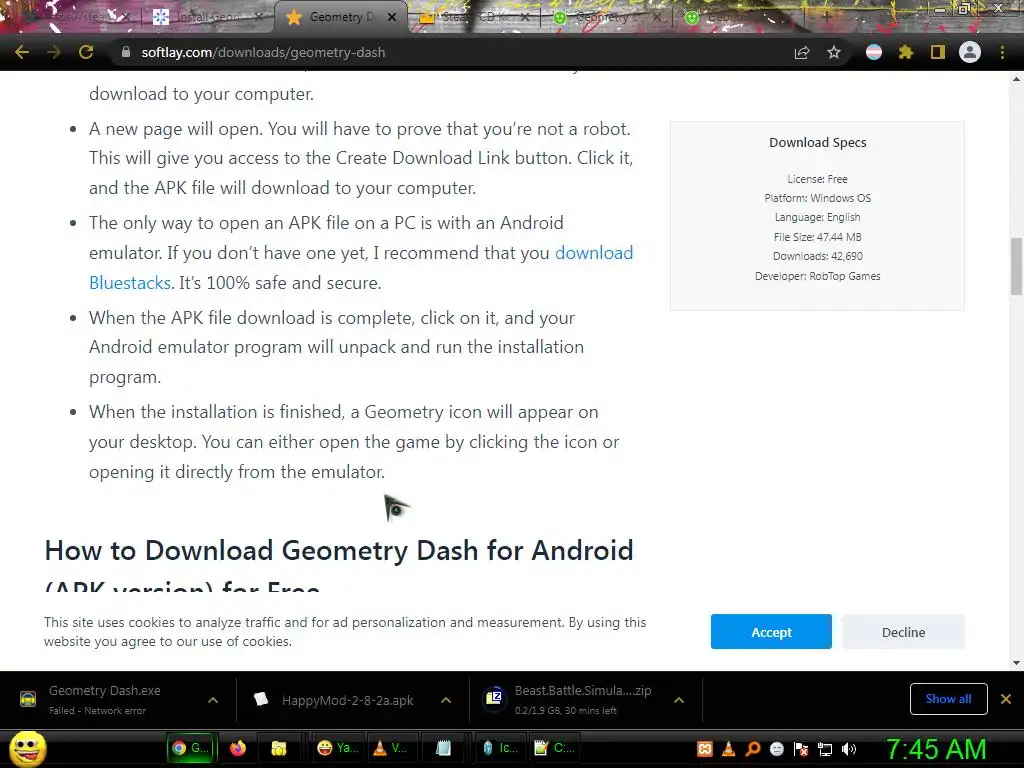Click the 'Developer: RobTop Games' text

coord(818,276)
